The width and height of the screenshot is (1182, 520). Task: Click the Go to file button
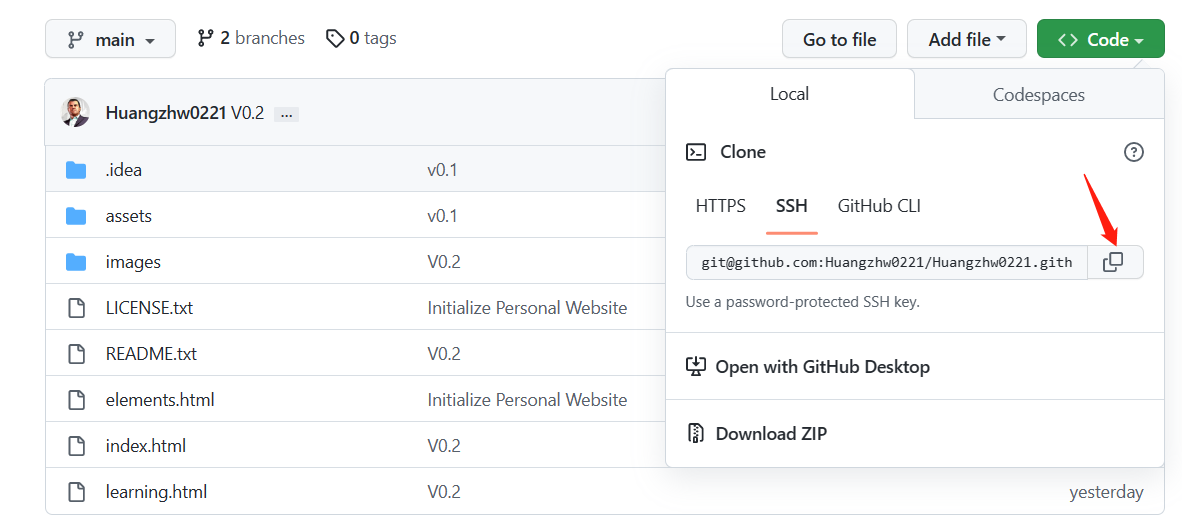click(840, 39)
